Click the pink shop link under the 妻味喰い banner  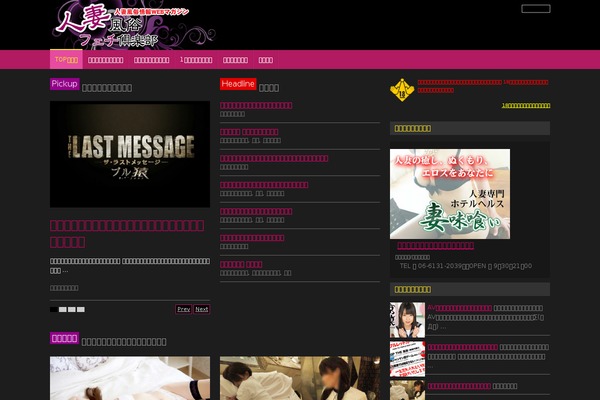tap(435, 246)
